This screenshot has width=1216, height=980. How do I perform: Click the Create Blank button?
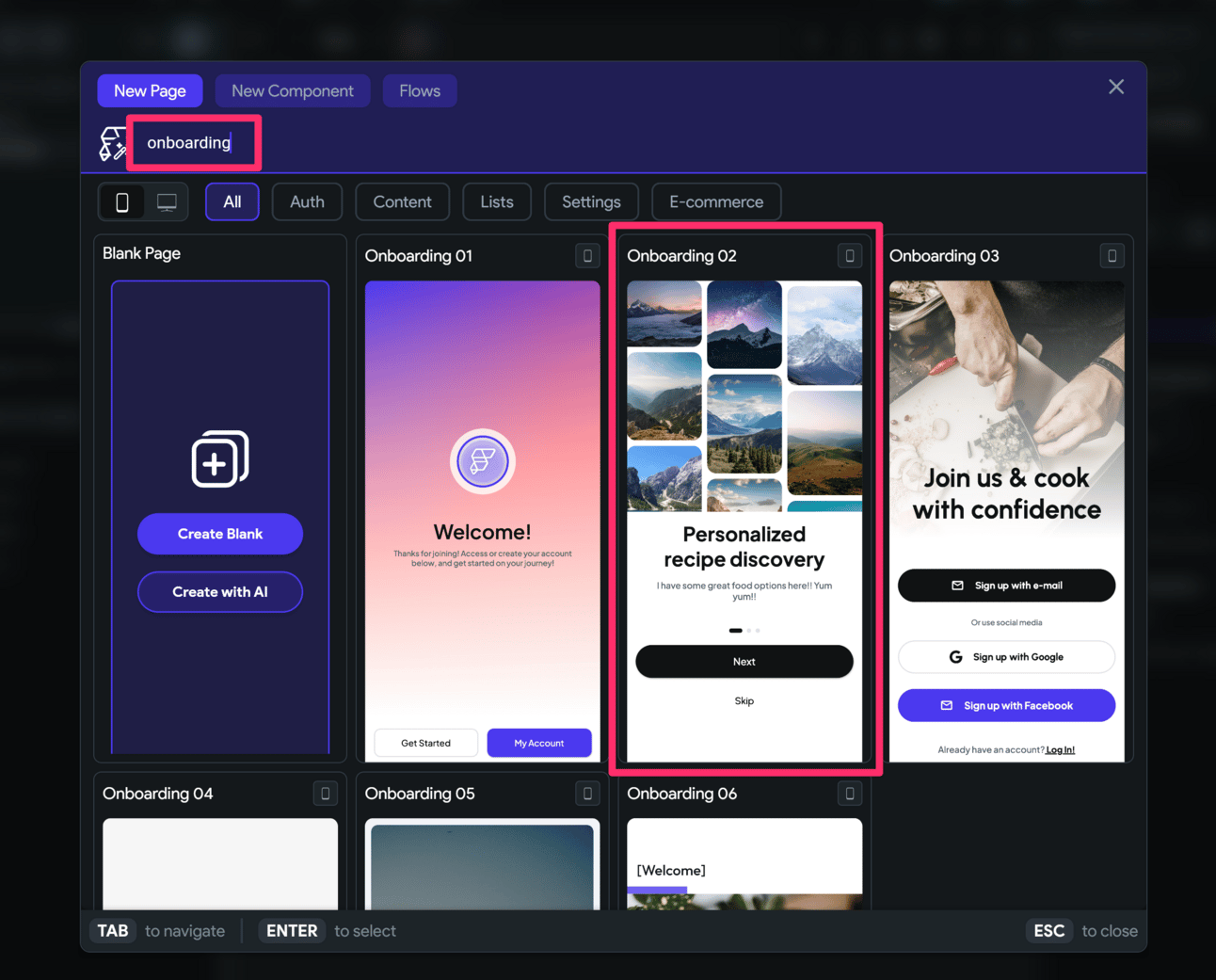point(220,534)
